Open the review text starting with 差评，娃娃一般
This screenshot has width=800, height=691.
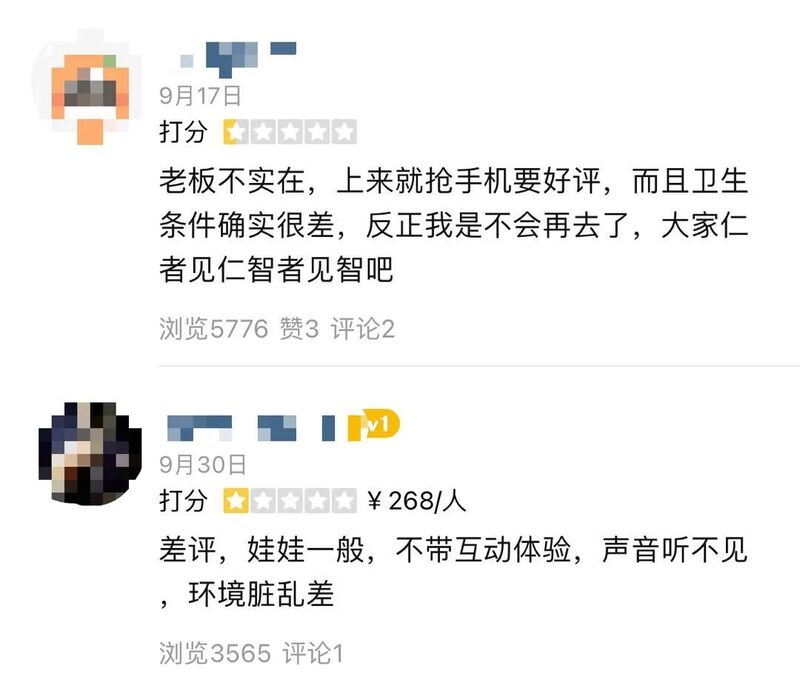coord(454,572)
